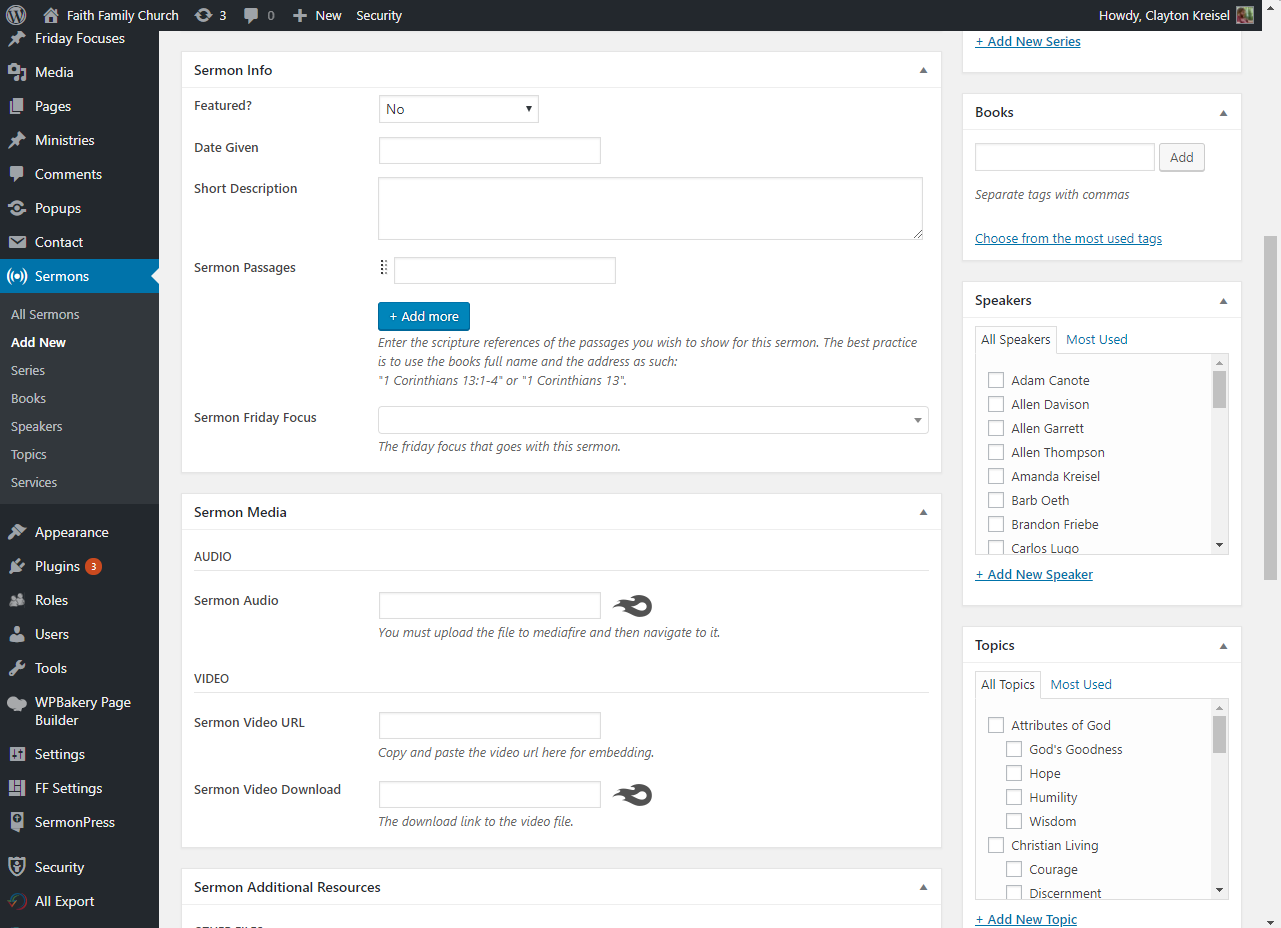Open the Faith Family Church home icon
Screen dimensions: 1281x928
pyautogui.click(x=51, y=15)
